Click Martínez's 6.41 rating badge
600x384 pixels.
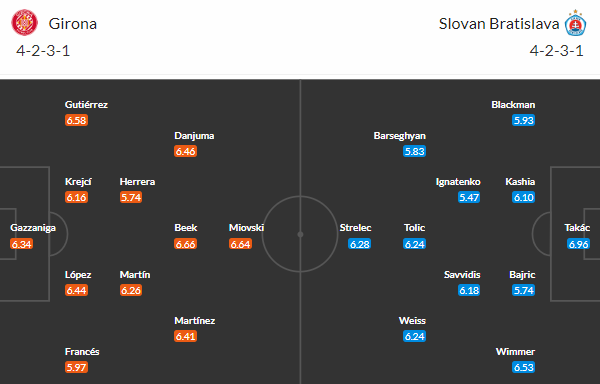pos(186,336)
